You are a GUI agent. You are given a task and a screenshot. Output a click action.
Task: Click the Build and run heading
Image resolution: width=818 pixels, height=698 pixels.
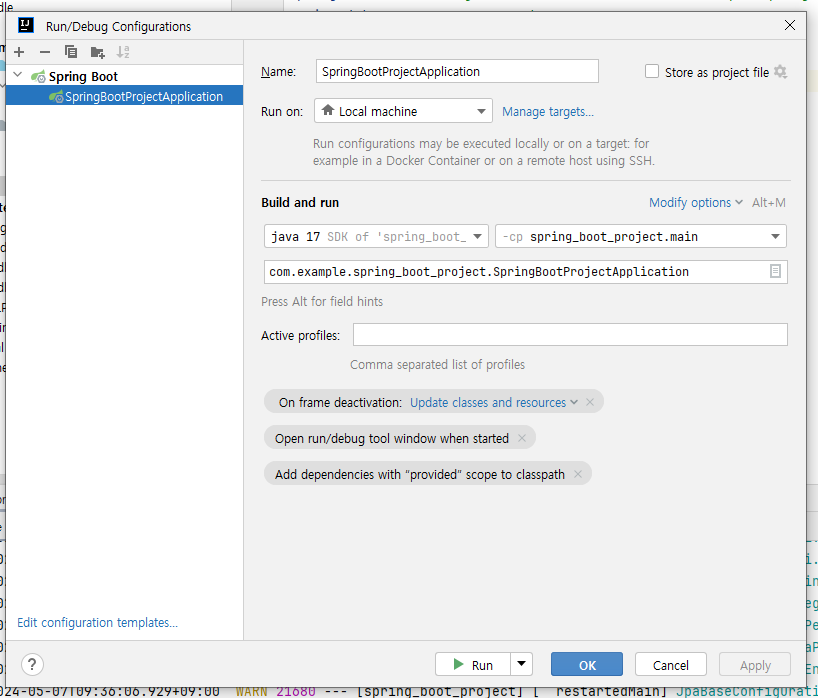click(300, 202)
